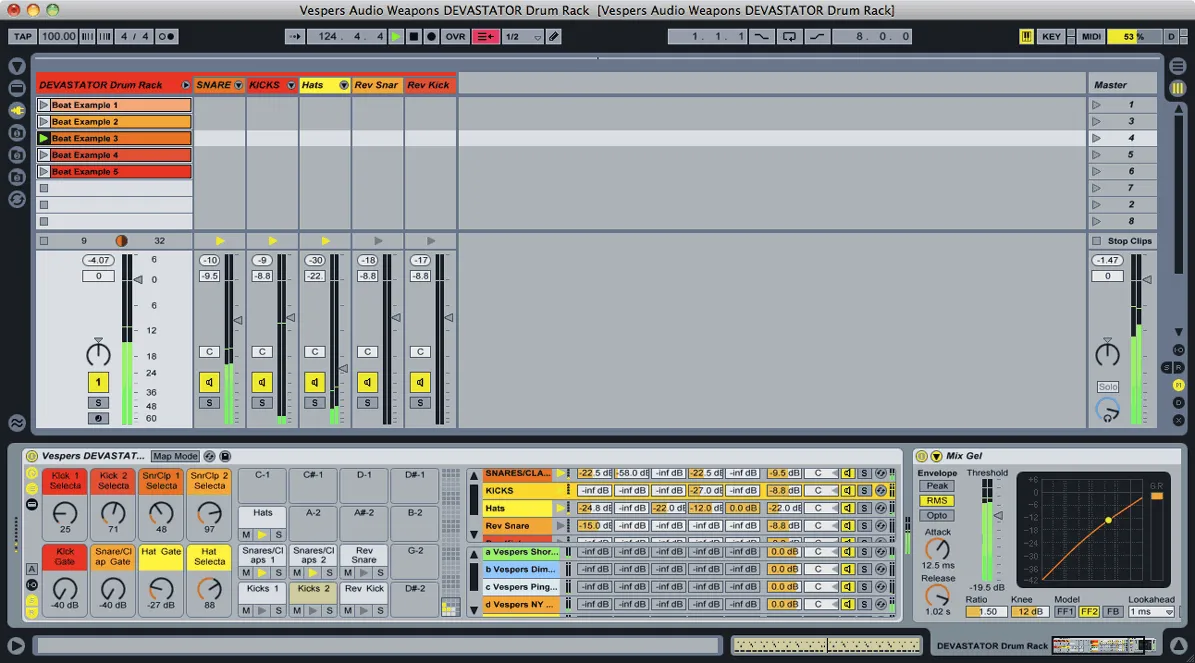Select the Rev Kick track header
The height and width of the screenshot is (663, 1195).
(x=430, y=85)
